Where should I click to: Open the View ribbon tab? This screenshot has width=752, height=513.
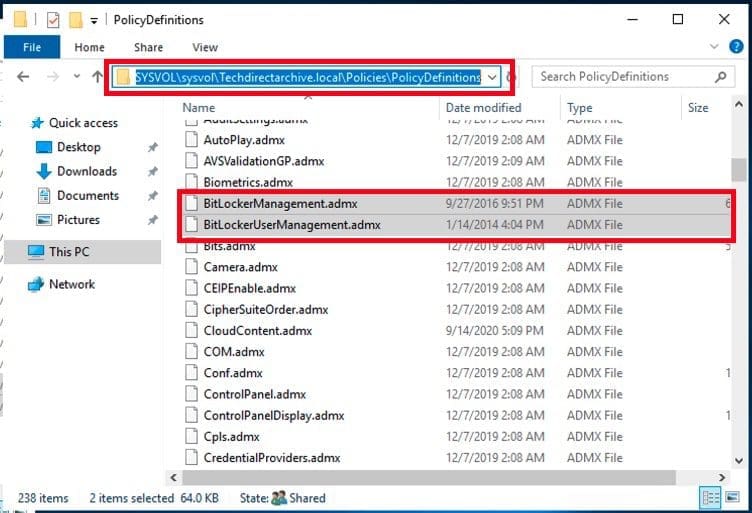(x=205, y=47)
